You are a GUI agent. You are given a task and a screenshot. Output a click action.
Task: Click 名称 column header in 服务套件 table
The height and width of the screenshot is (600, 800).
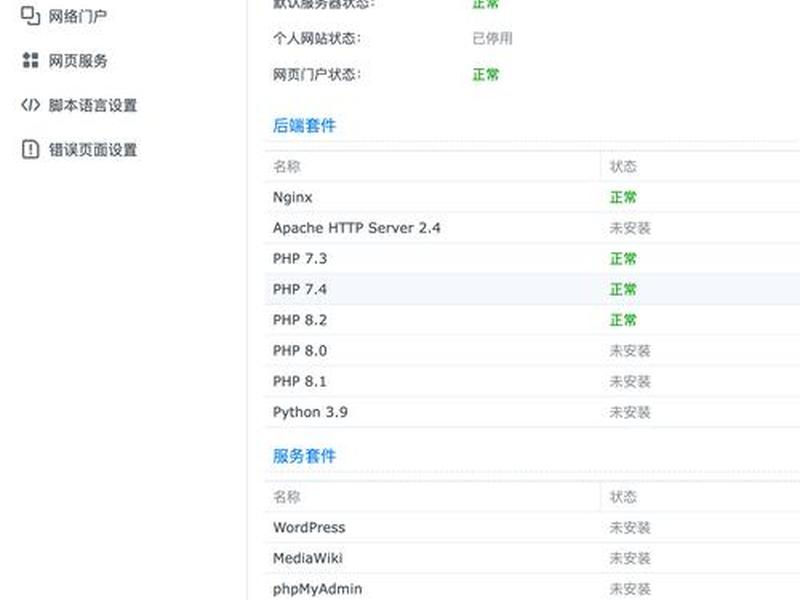tap(287, 496)
